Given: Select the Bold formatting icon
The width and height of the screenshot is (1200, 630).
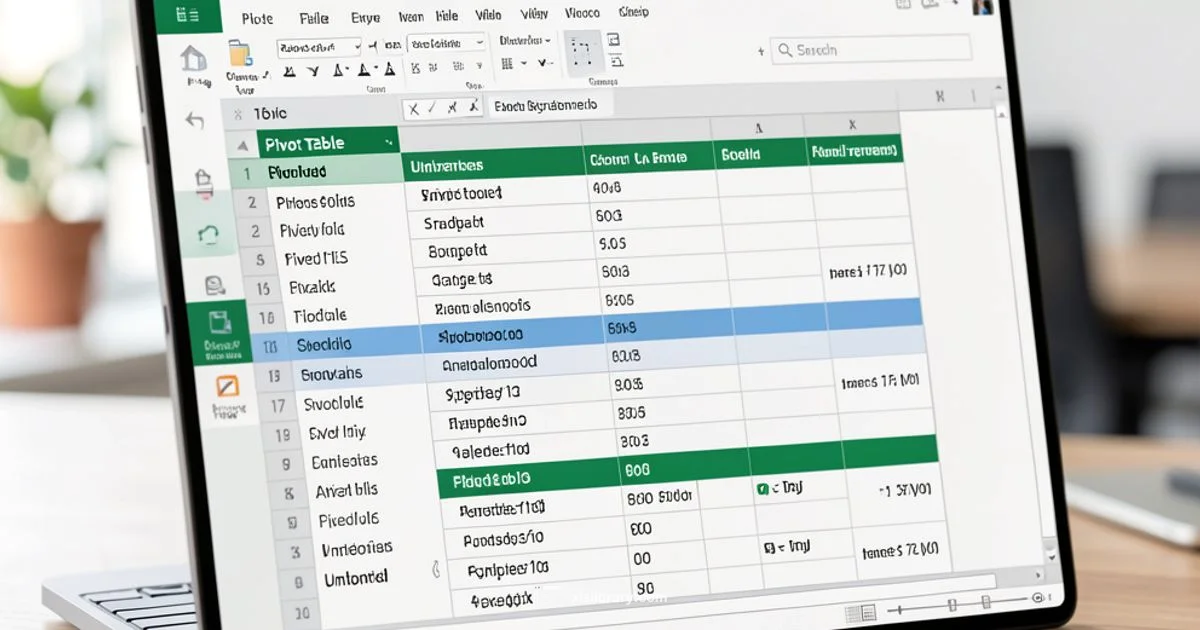Looking at the screenshot, I should point(290,70).
